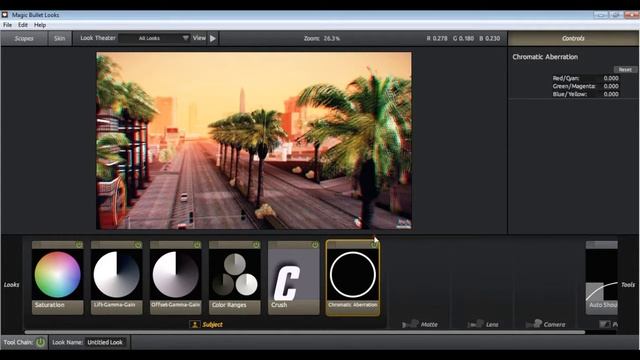This screenshot has height=360, width=640.
Task: Select the Saturation tool card
Action: click(58, 278)
